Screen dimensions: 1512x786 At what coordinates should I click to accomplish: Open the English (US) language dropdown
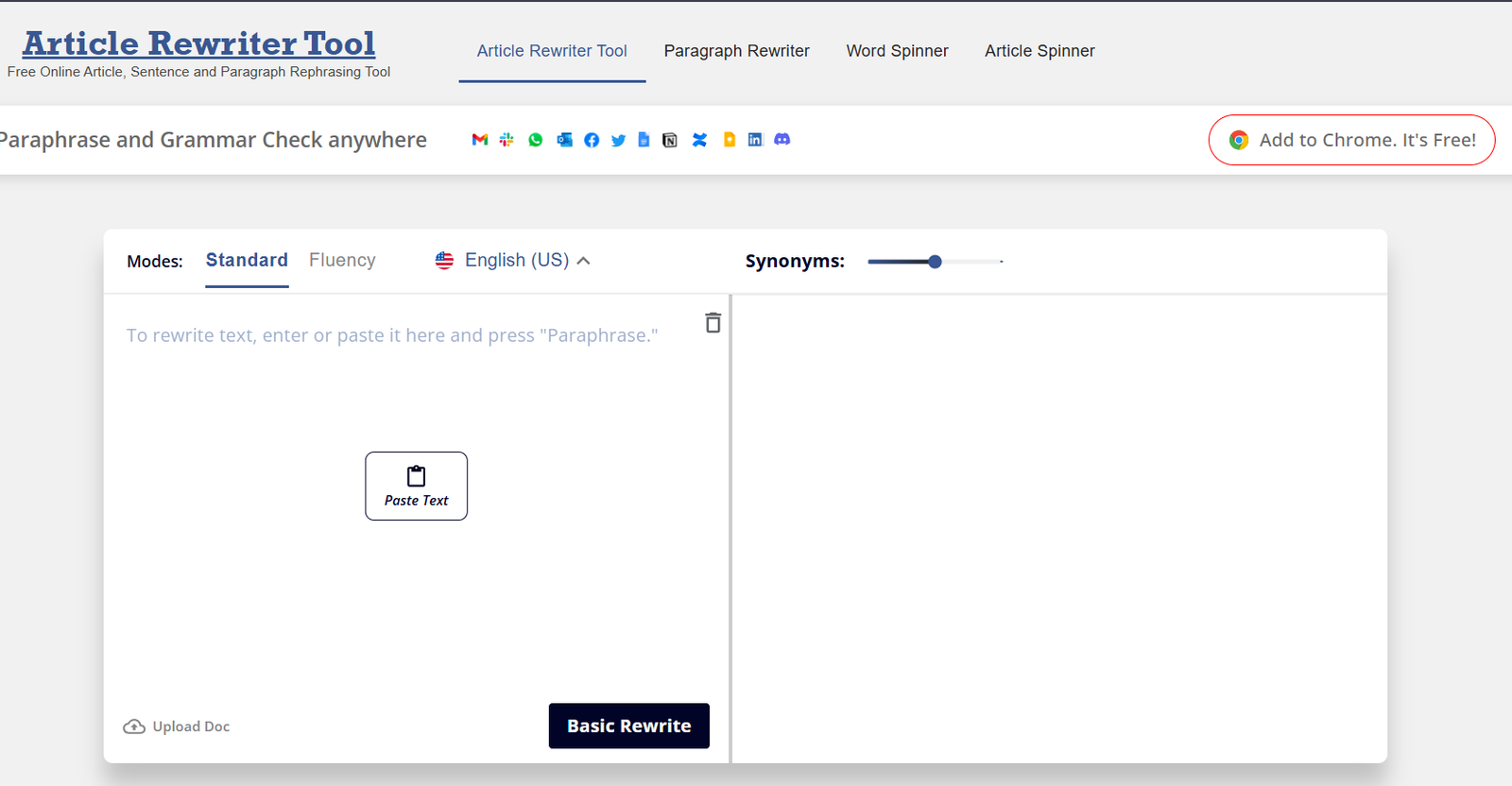click(513, 261)
